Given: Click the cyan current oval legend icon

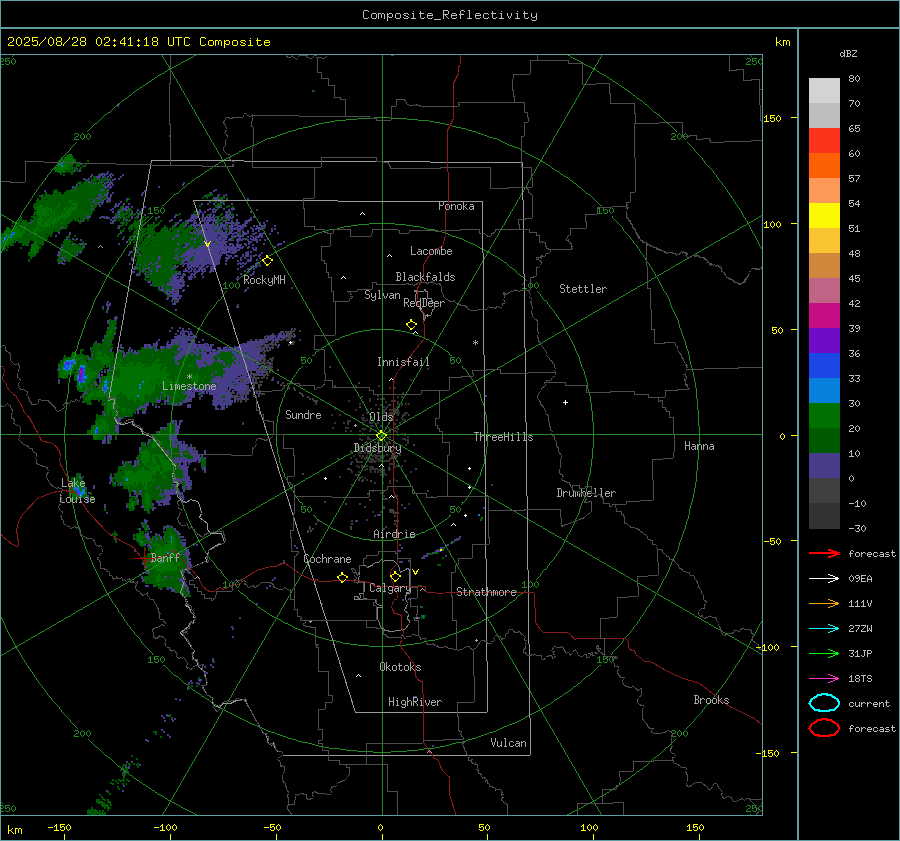Looking at the screenshot, I should point(824,703).
